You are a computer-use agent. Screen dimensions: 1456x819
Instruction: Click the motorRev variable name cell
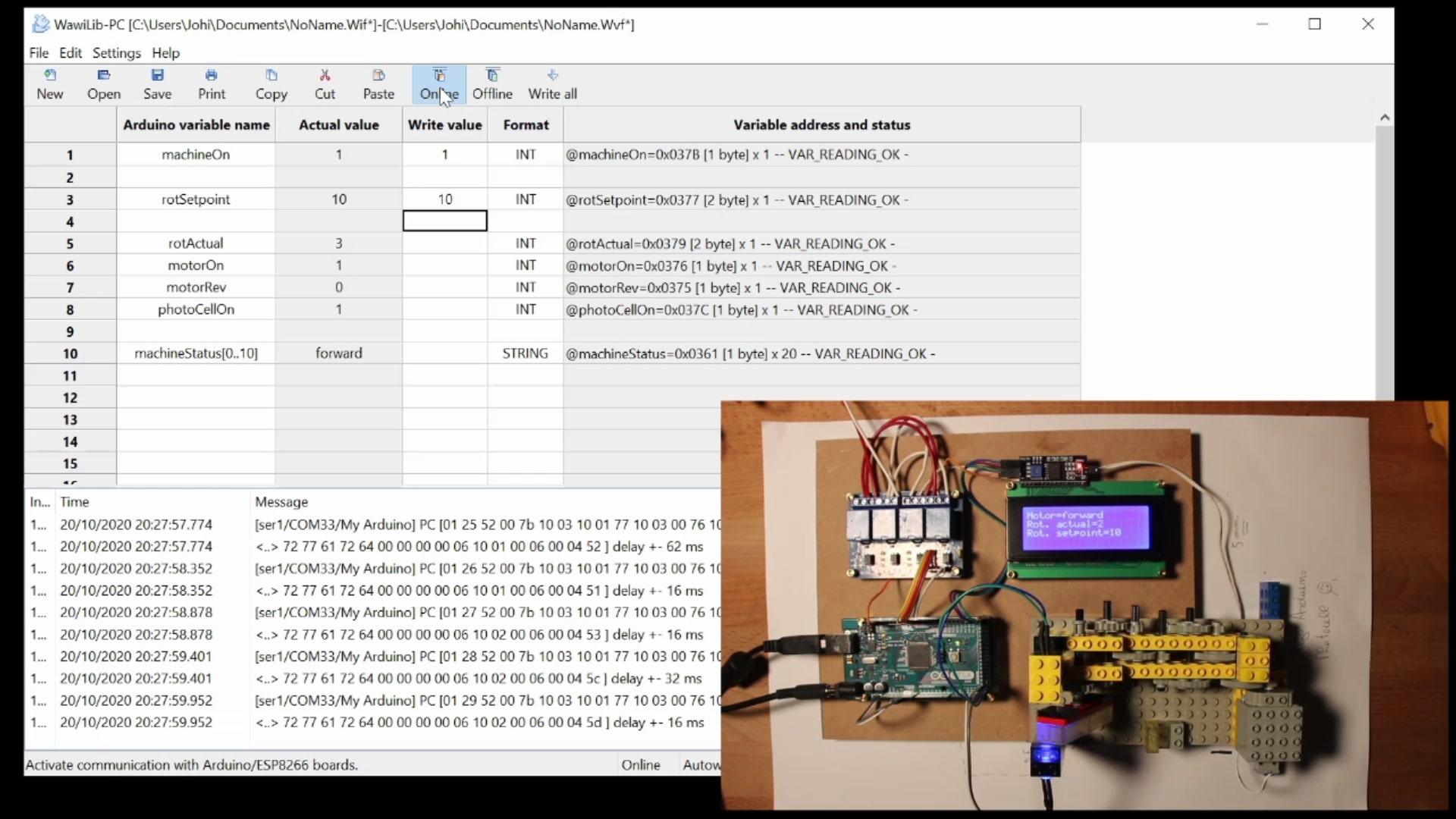[x=196, y=287]
